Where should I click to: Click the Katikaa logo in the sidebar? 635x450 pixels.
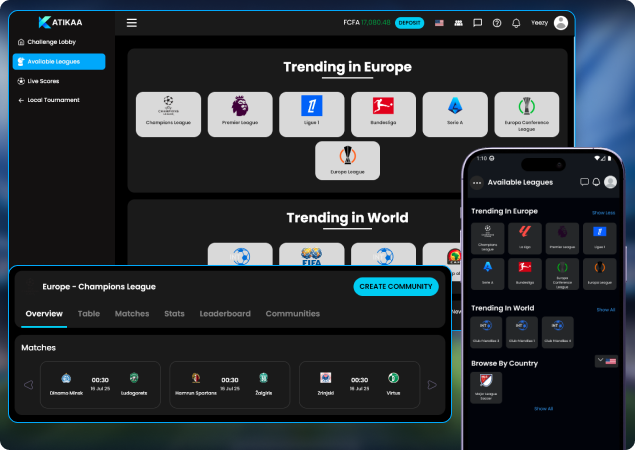pos(60,22)
